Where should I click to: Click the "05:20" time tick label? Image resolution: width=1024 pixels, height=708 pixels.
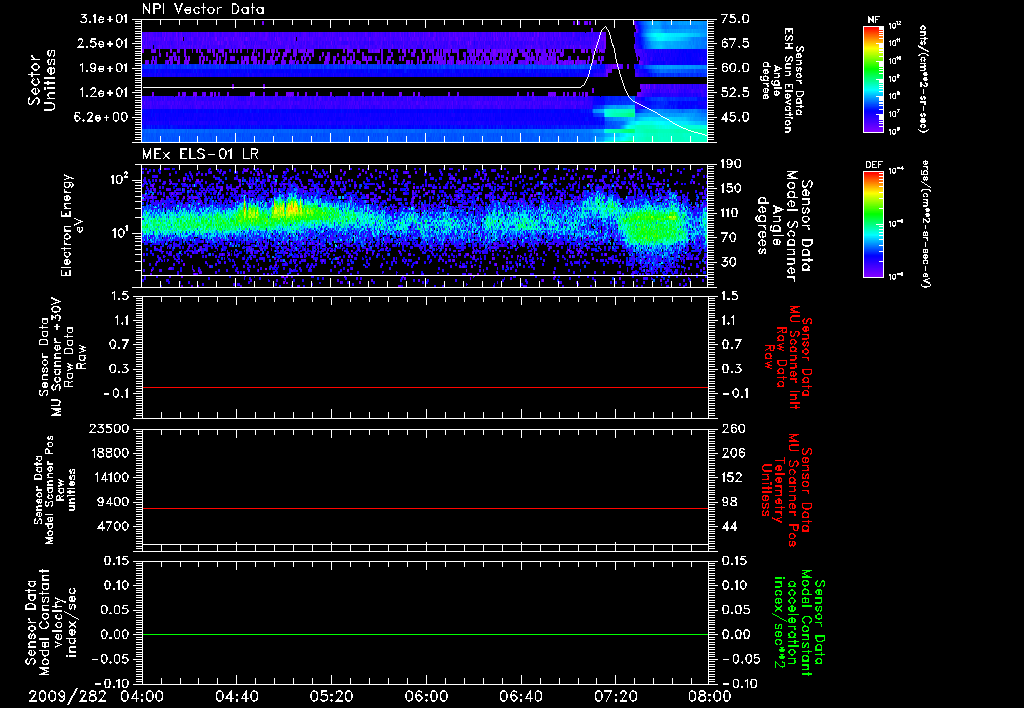331,696
